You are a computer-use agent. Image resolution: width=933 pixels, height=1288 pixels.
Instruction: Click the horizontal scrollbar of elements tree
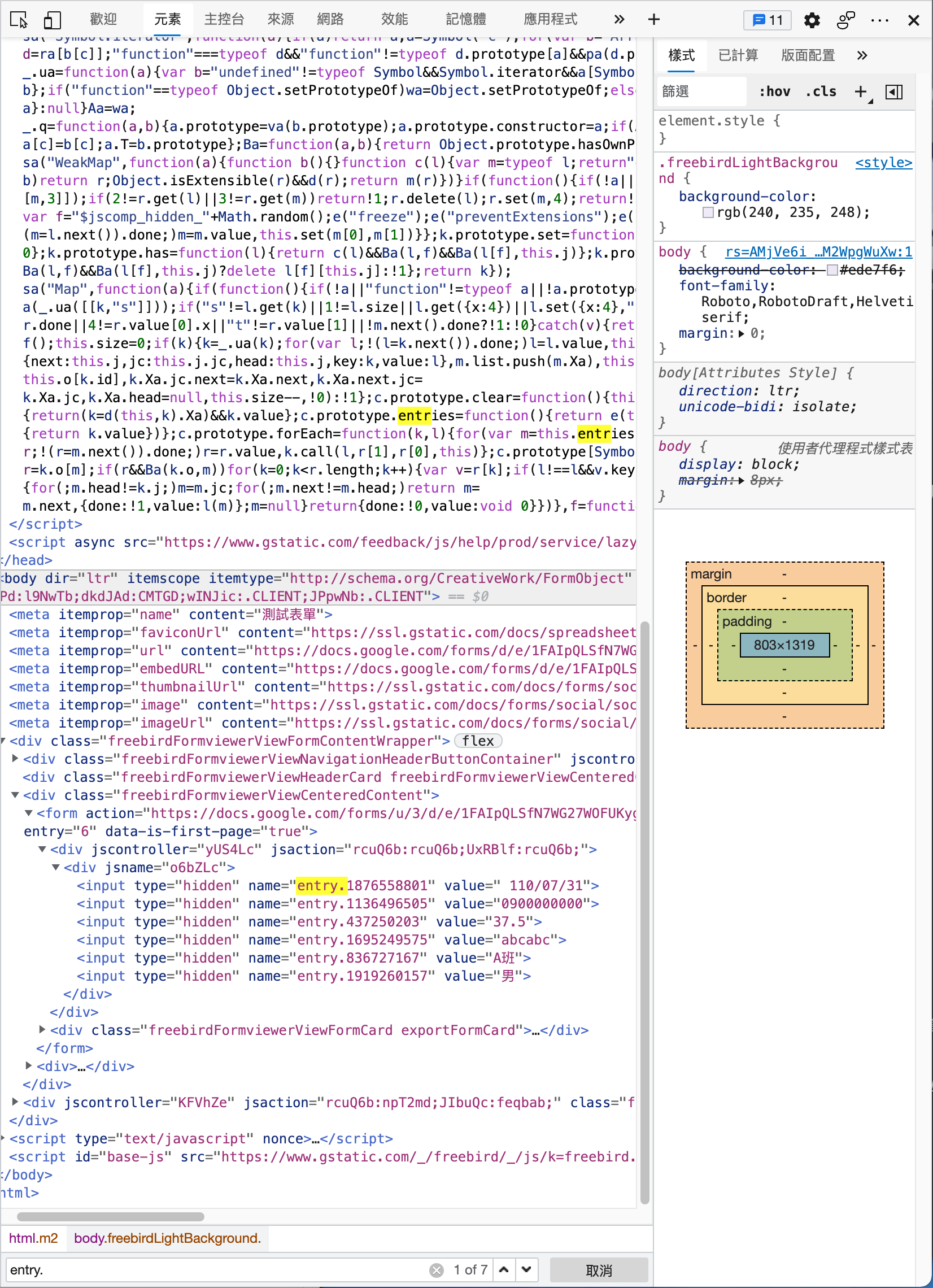111,1216
